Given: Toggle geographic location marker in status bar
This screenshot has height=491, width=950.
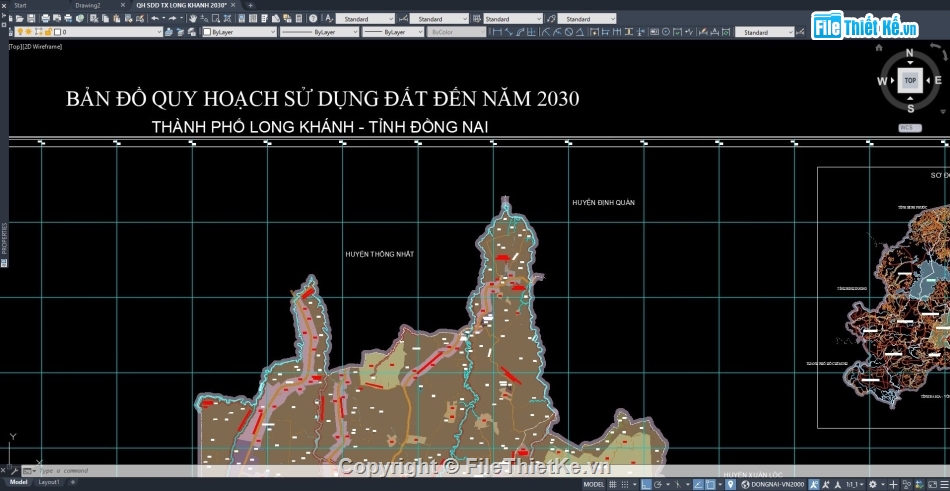Looking at the screenshot, I should click(x=731, y=484).
